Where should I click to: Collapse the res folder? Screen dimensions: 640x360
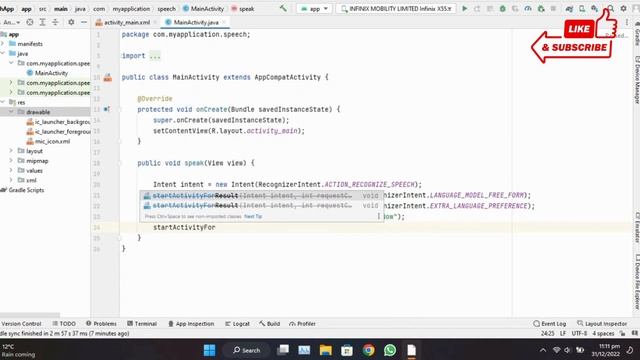click(x=3, y=102)
